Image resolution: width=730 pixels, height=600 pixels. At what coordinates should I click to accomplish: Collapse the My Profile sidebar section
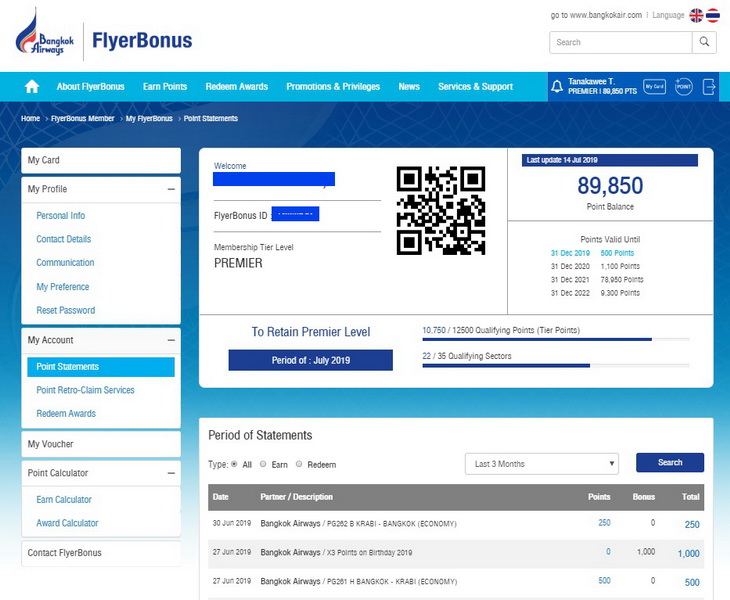171,189
